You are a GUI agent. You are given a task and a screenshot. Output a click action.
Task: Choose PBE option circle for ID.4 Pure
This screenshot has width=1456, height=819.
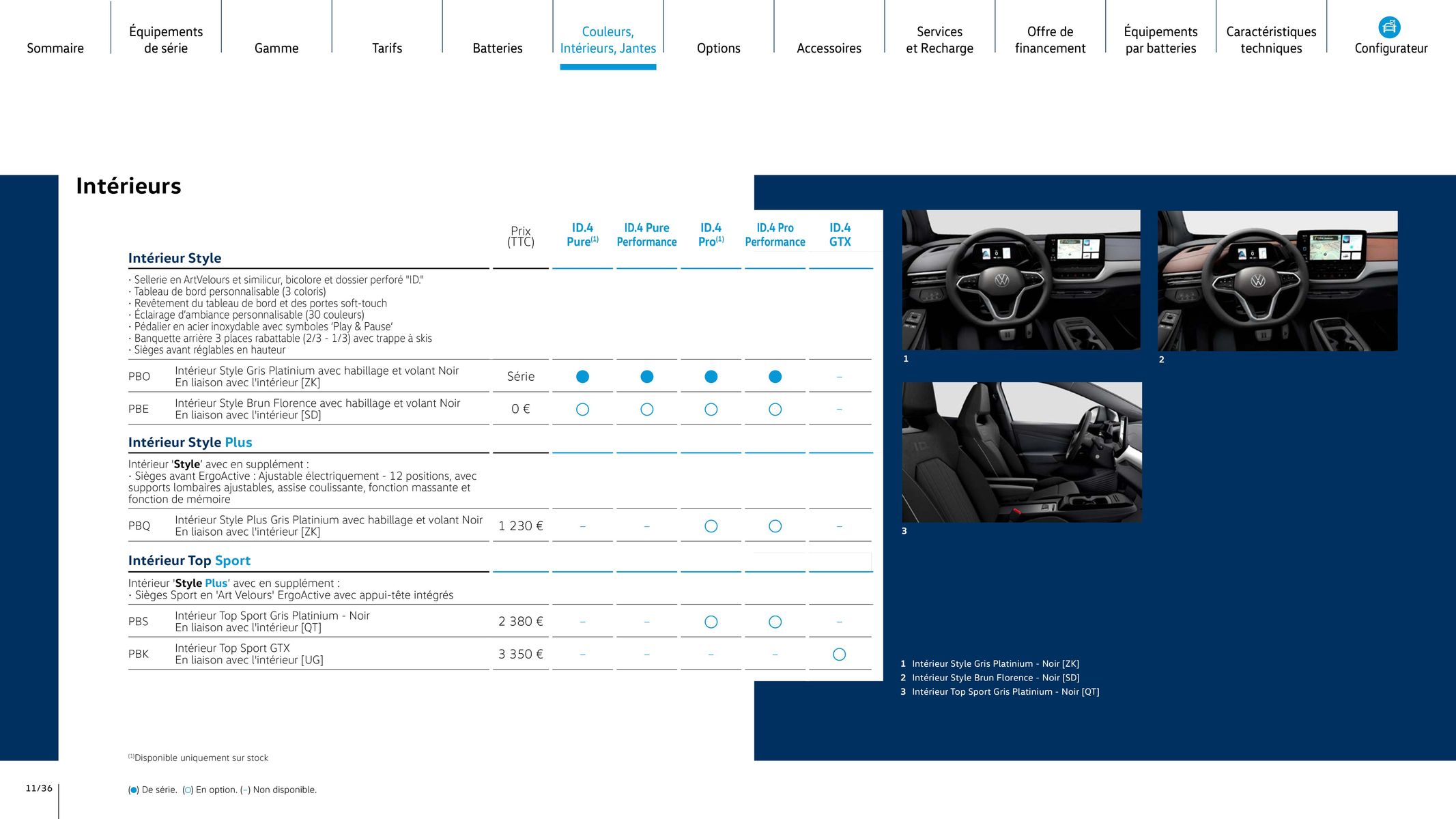(x=582, y=409)
